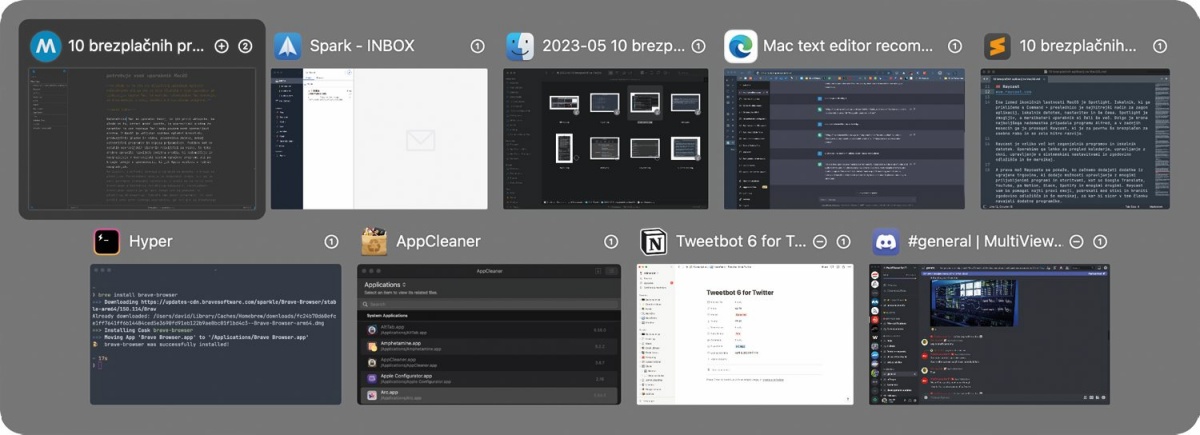Click the 'AppCleaner' window title
This screenshot has height=435, width=1200.
coord(439,242)
